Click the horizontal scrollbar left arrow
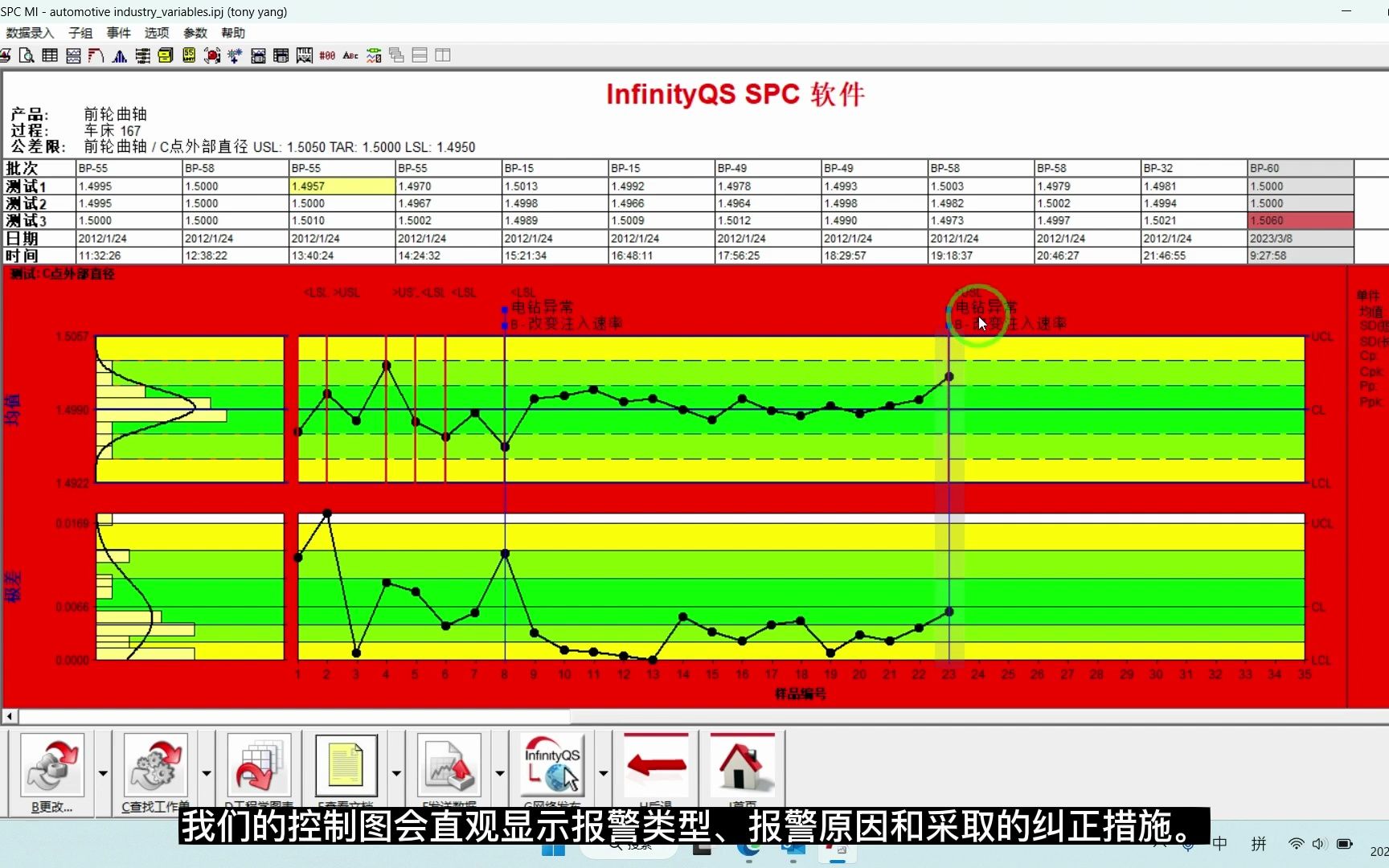This screenshot has width=1389, height=868. pos(10,716)
